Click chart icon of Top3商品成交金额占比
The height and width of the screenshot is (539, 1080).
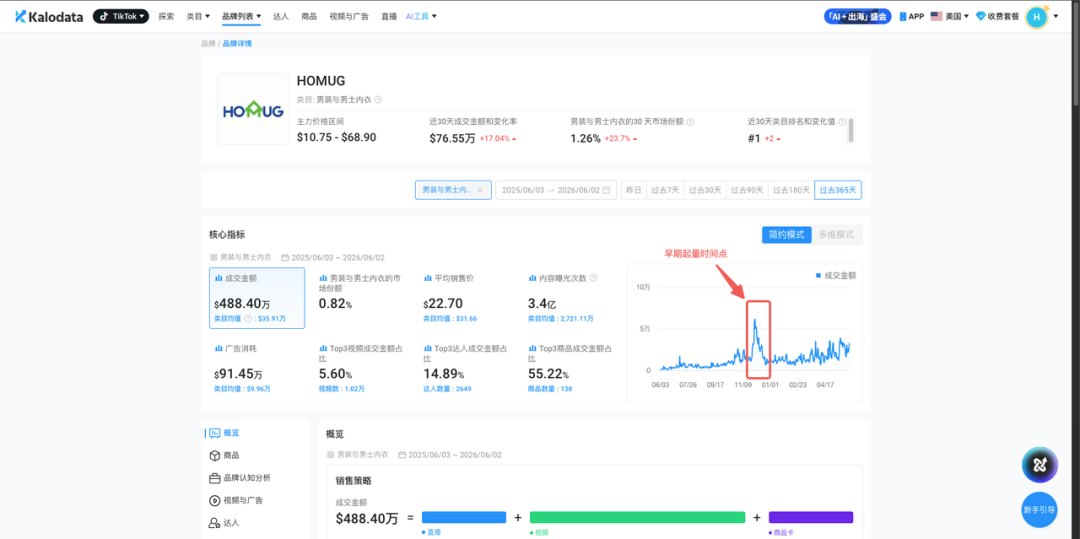[532, 348]
